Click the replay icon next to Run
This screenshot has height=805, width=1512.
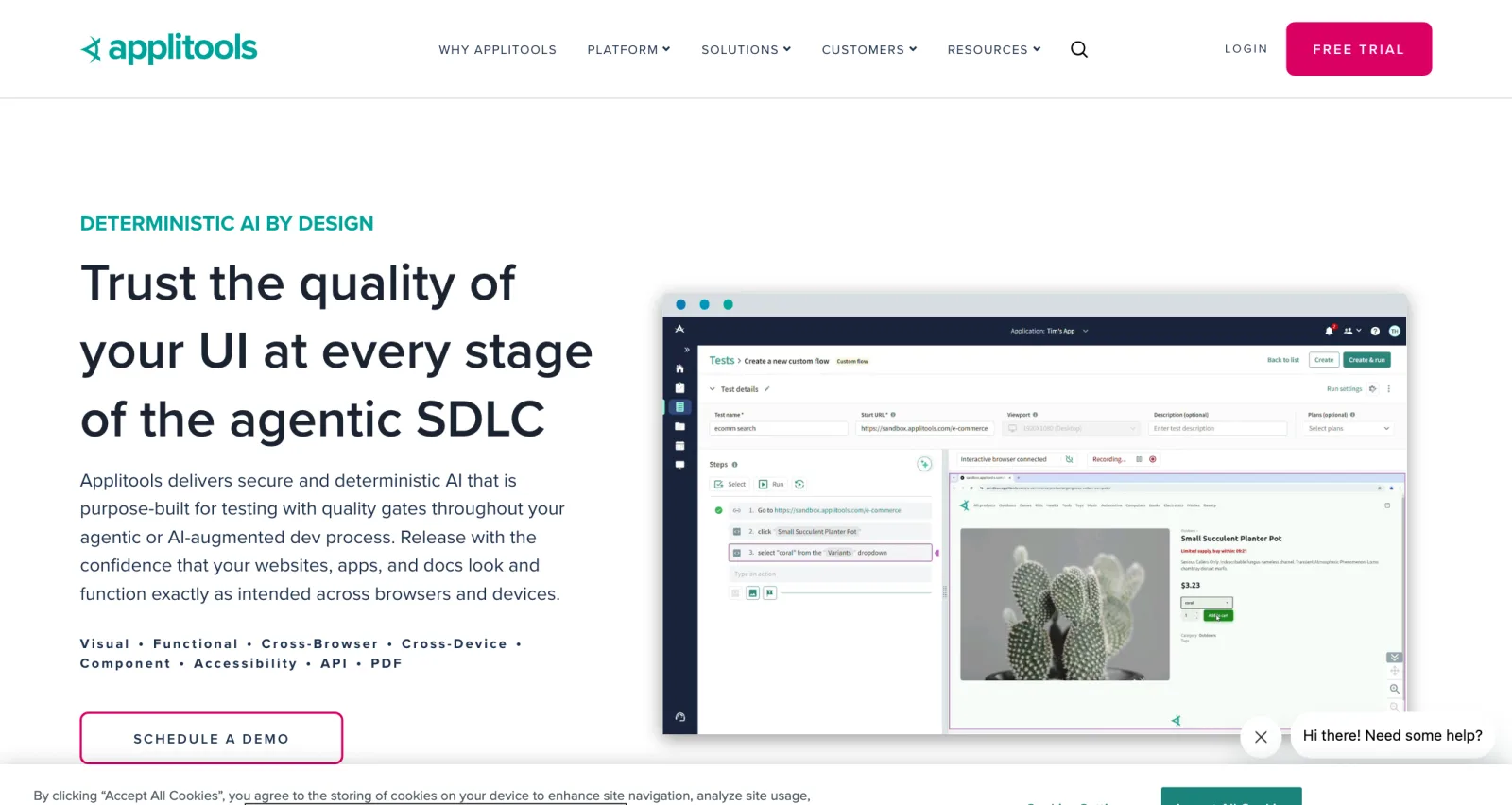799,484
